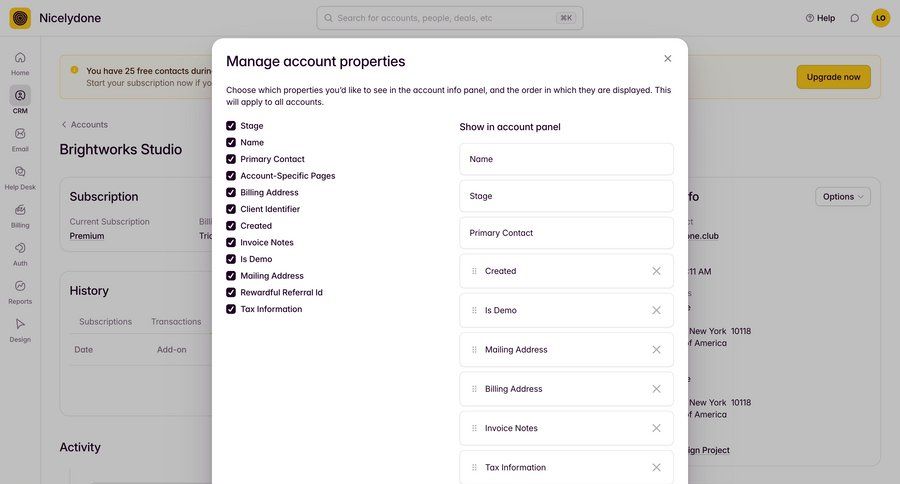Click the Show in account panel heading
900x484 pixels.
(510, 127)
